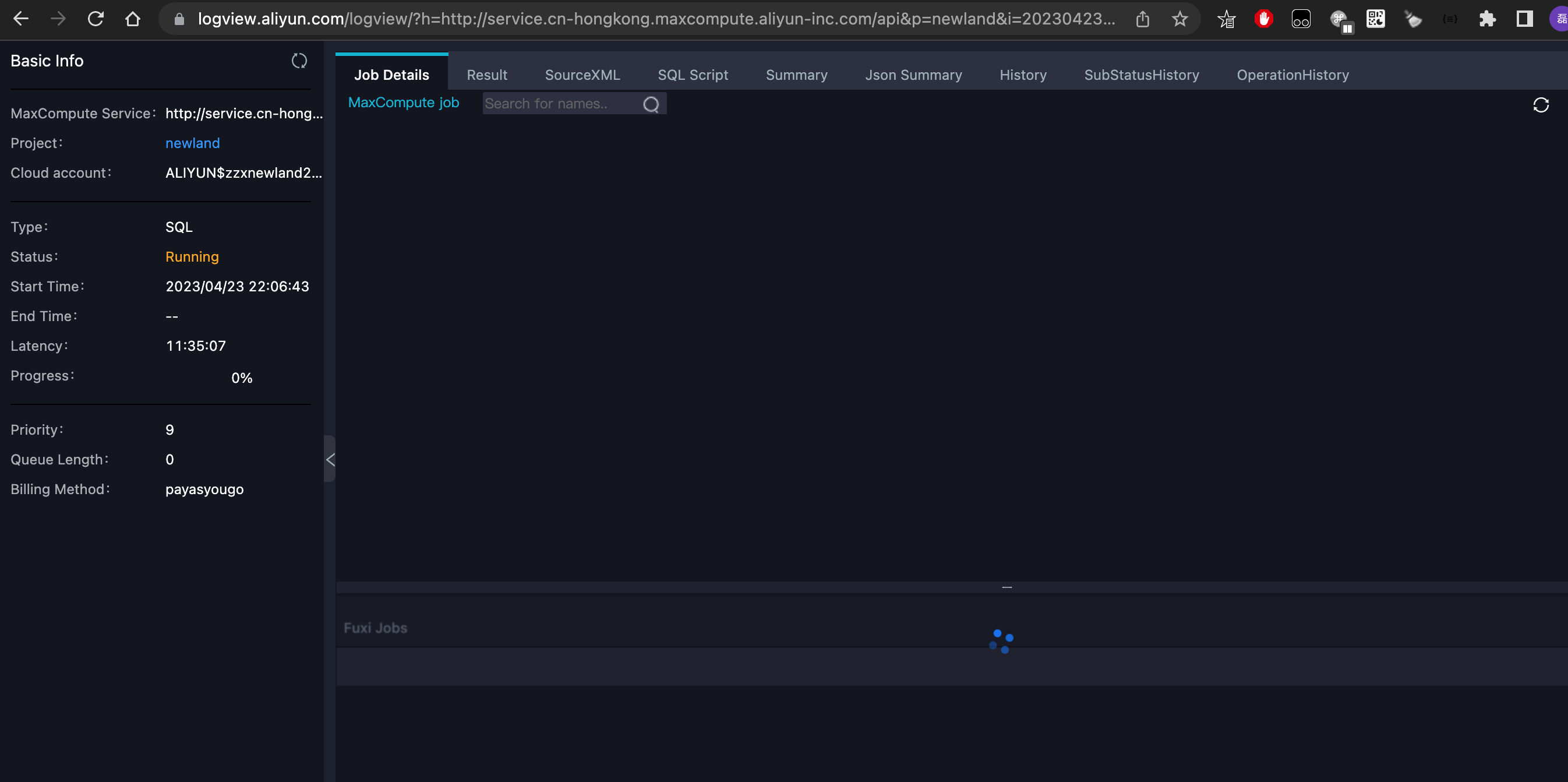The height and width of the screenshot is (782, 1568).
Task: Click the Job Details refresh icon
Action: pyautogui.click(x=1540, y=105)
